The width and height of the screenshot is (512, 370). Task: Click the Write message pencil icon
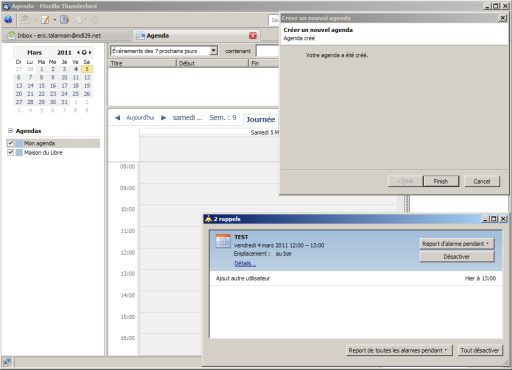point(45,20)
